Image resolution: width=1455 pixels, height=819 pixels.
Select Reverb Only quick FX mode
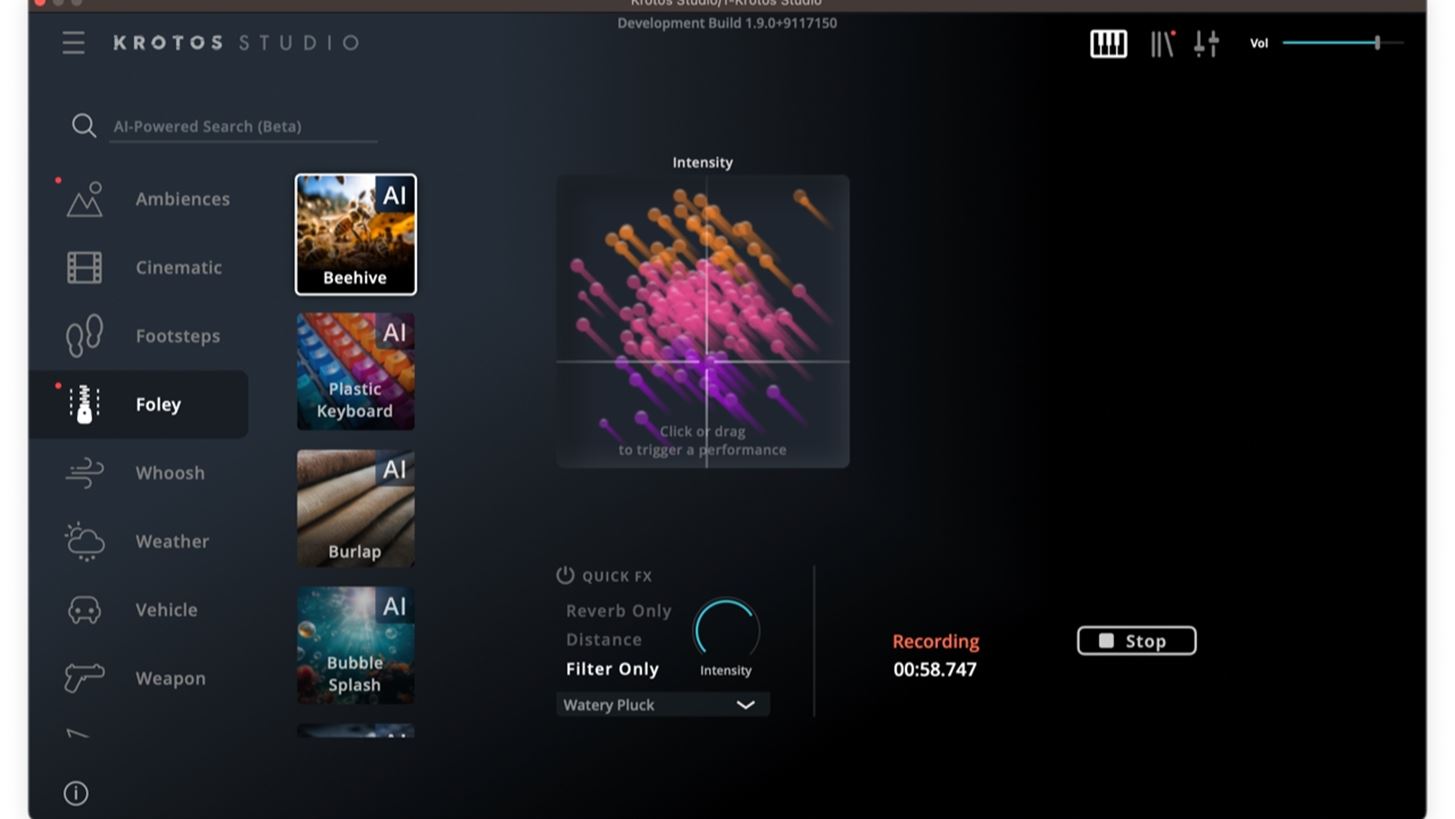(619, 610)
